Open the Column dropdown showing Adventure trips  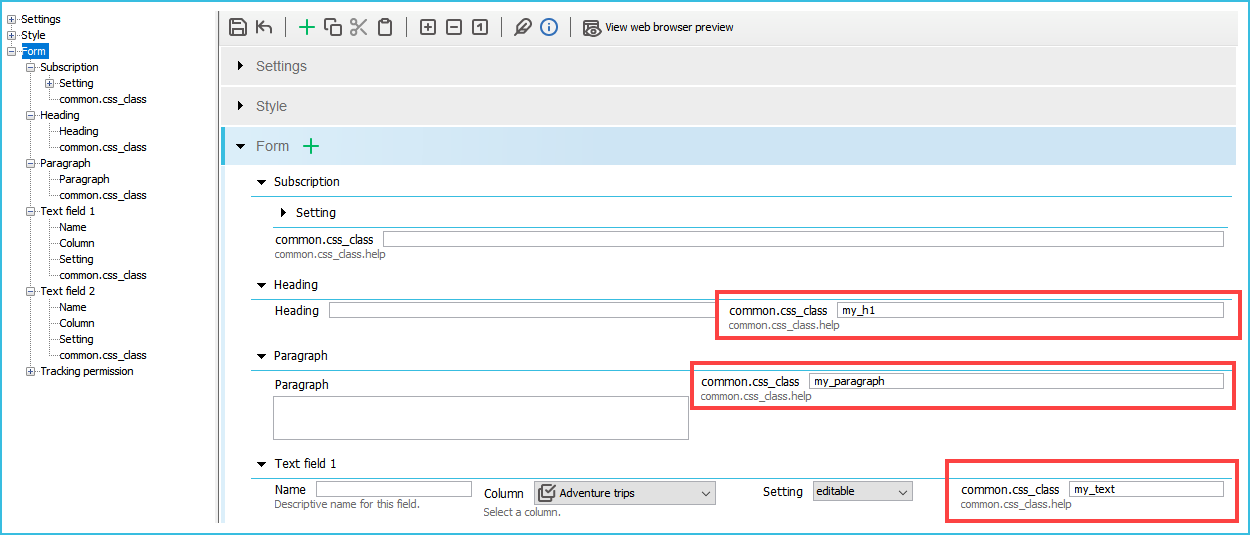625,493
